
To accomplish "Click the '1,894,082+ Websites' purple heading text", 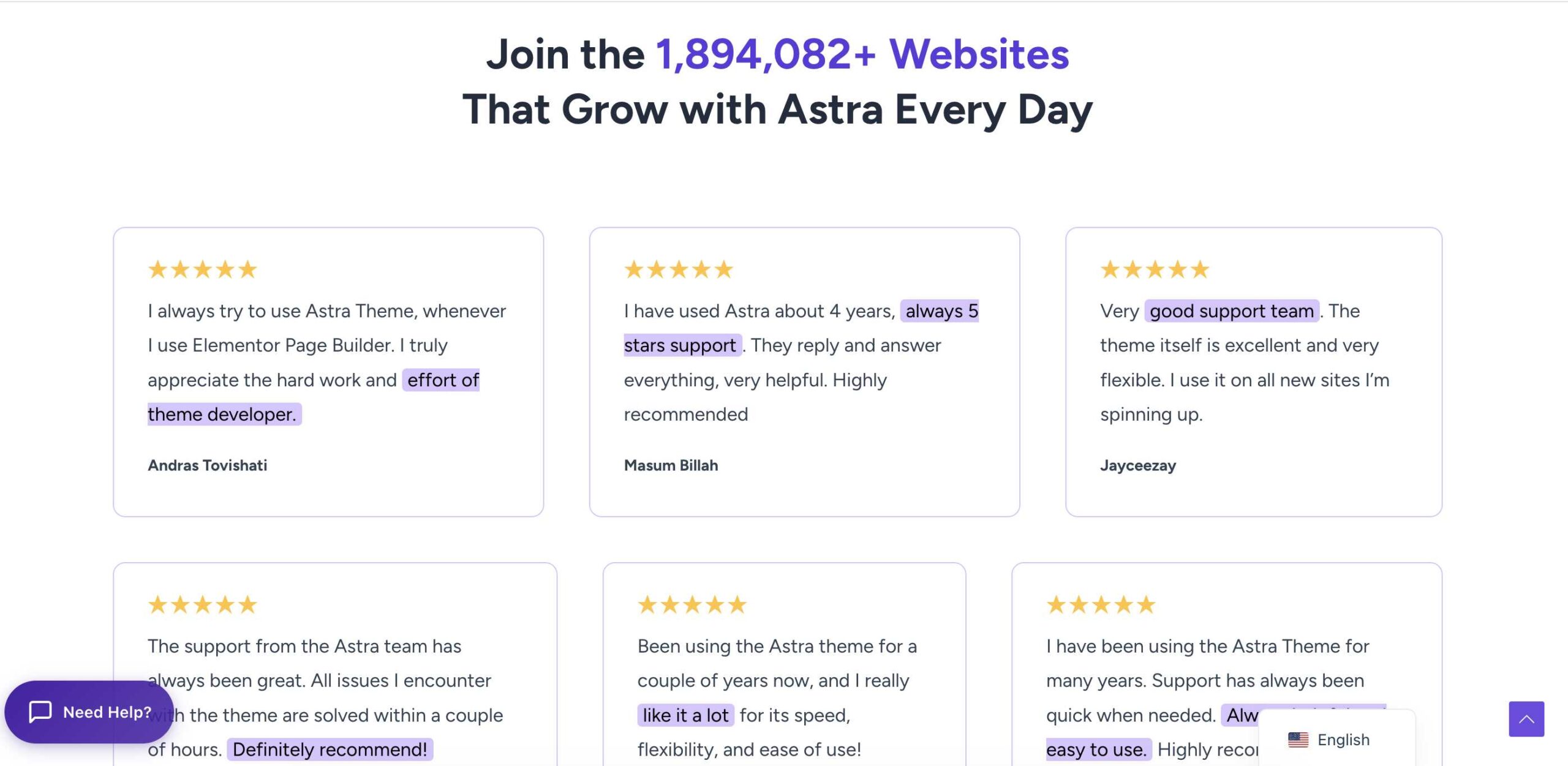I will pos(862,54).
